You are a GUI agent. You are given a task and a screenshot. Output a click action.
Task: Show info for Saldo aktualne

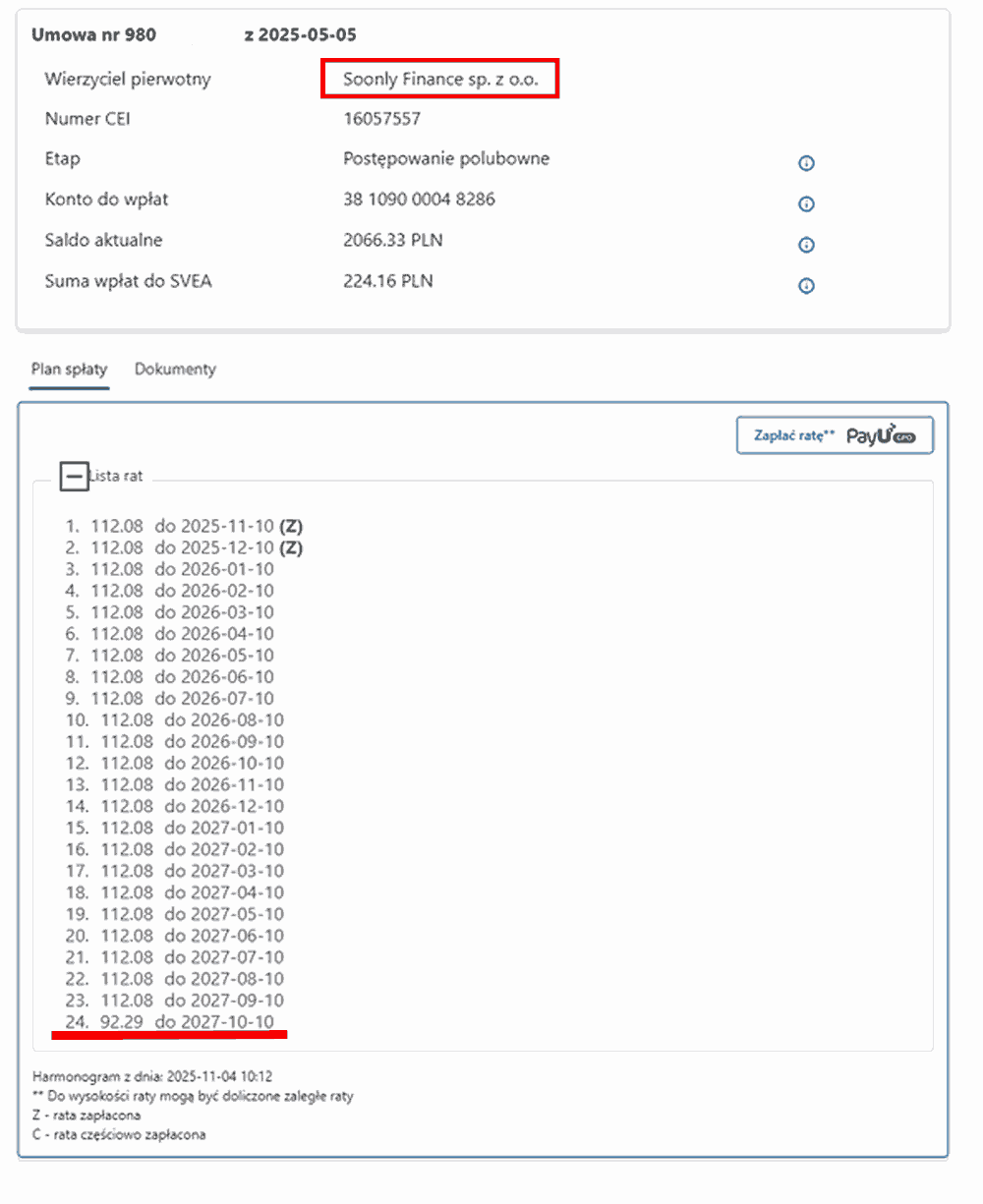click(806, 245)
